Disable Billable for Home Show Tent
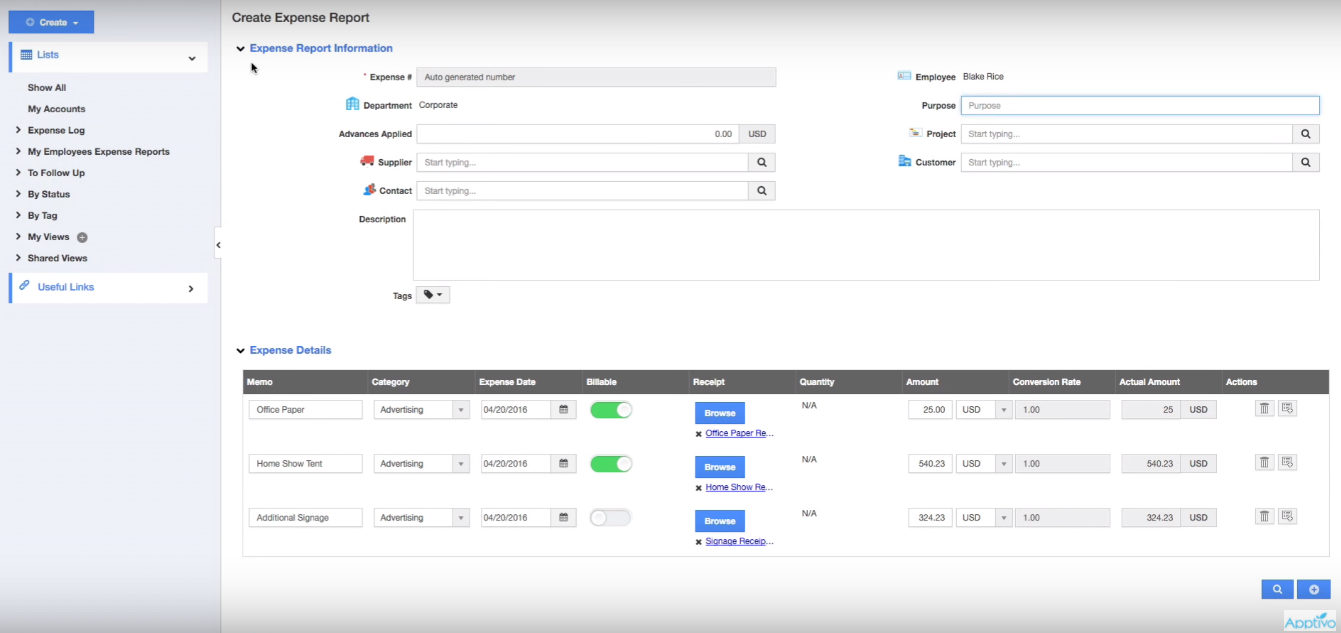 click(610, 463)
